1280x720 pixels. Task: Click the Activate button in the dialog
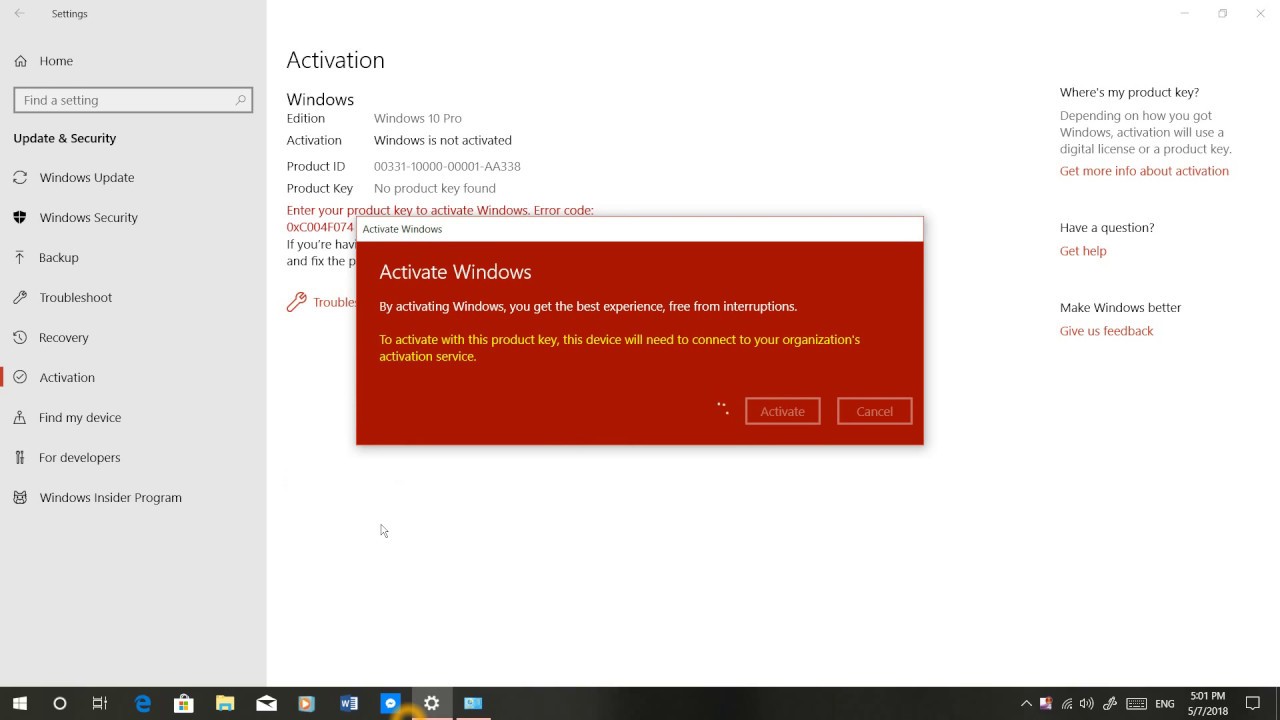click(783, 412)
